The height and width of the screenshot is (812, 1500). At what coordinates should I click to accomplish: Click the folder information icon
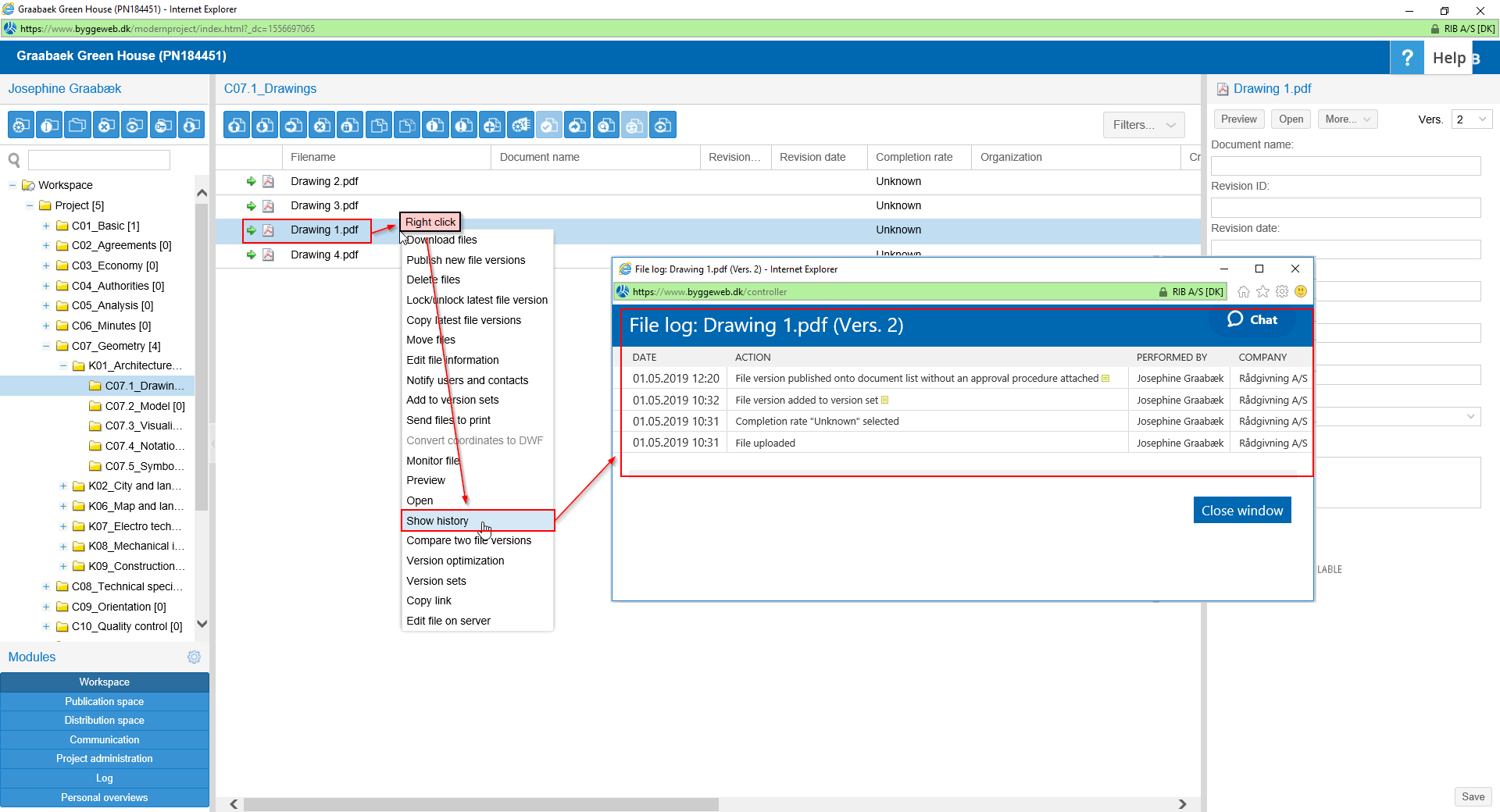click(49, 125)
